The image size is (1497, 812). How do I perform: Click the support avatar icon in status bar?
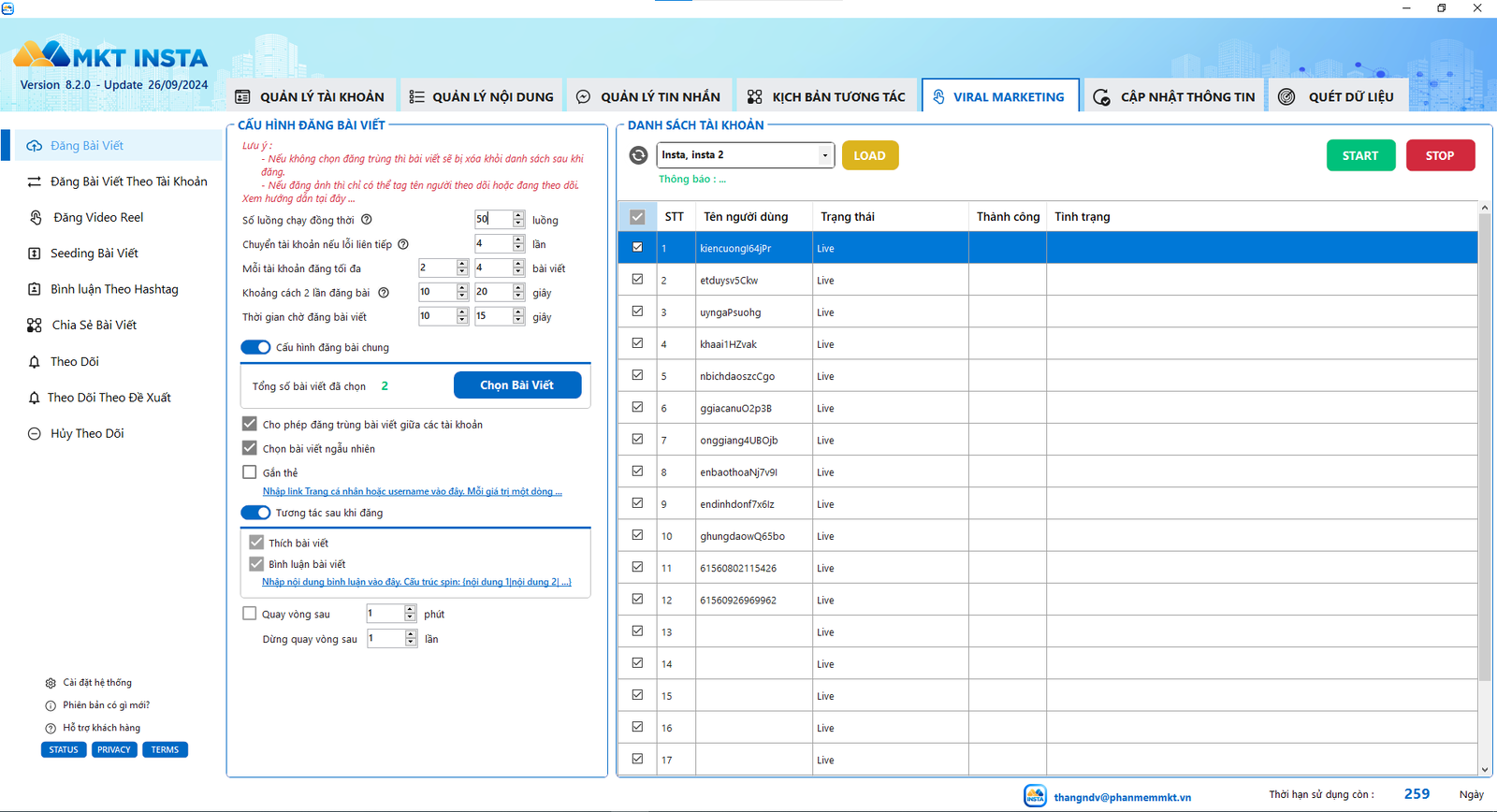pyautogui.click(x=1035, y=796)
